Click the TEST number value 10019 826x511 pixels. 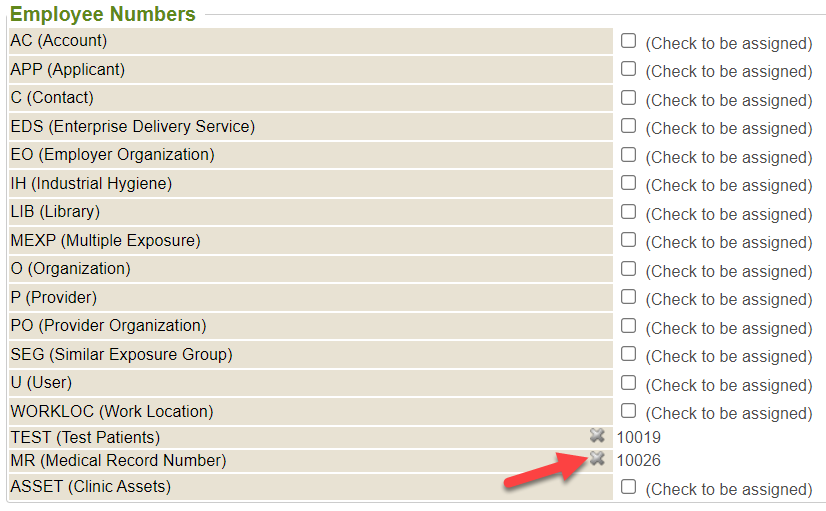coord(638,437)
